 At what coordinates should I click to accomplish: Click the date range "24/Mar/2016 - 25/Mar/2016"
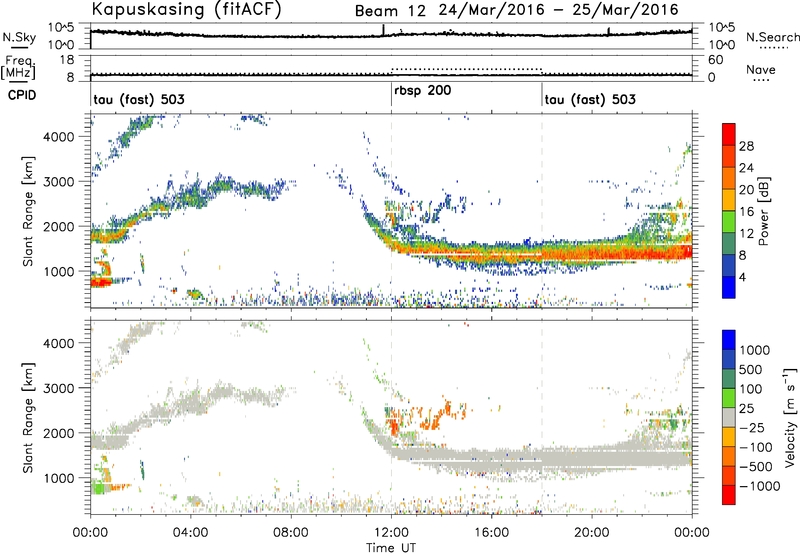pyautogui.click(x=559, y=10)
